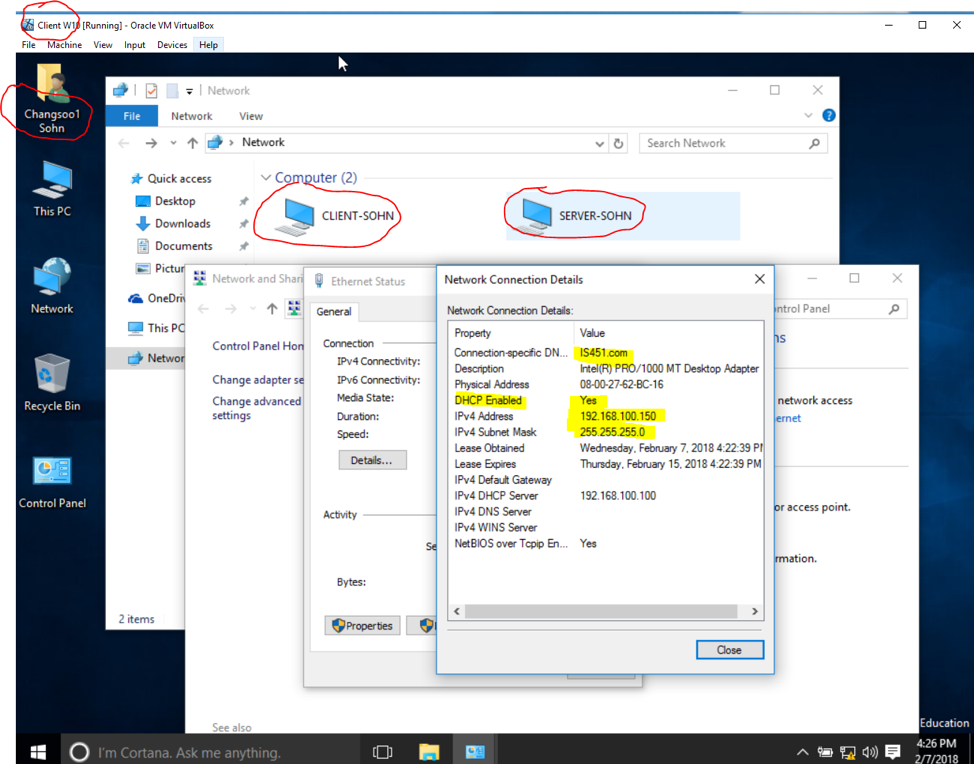Open the File tab in Network explorer
Image resolution: width=974 pixels, height=764 pixels.
coord(132,116)
